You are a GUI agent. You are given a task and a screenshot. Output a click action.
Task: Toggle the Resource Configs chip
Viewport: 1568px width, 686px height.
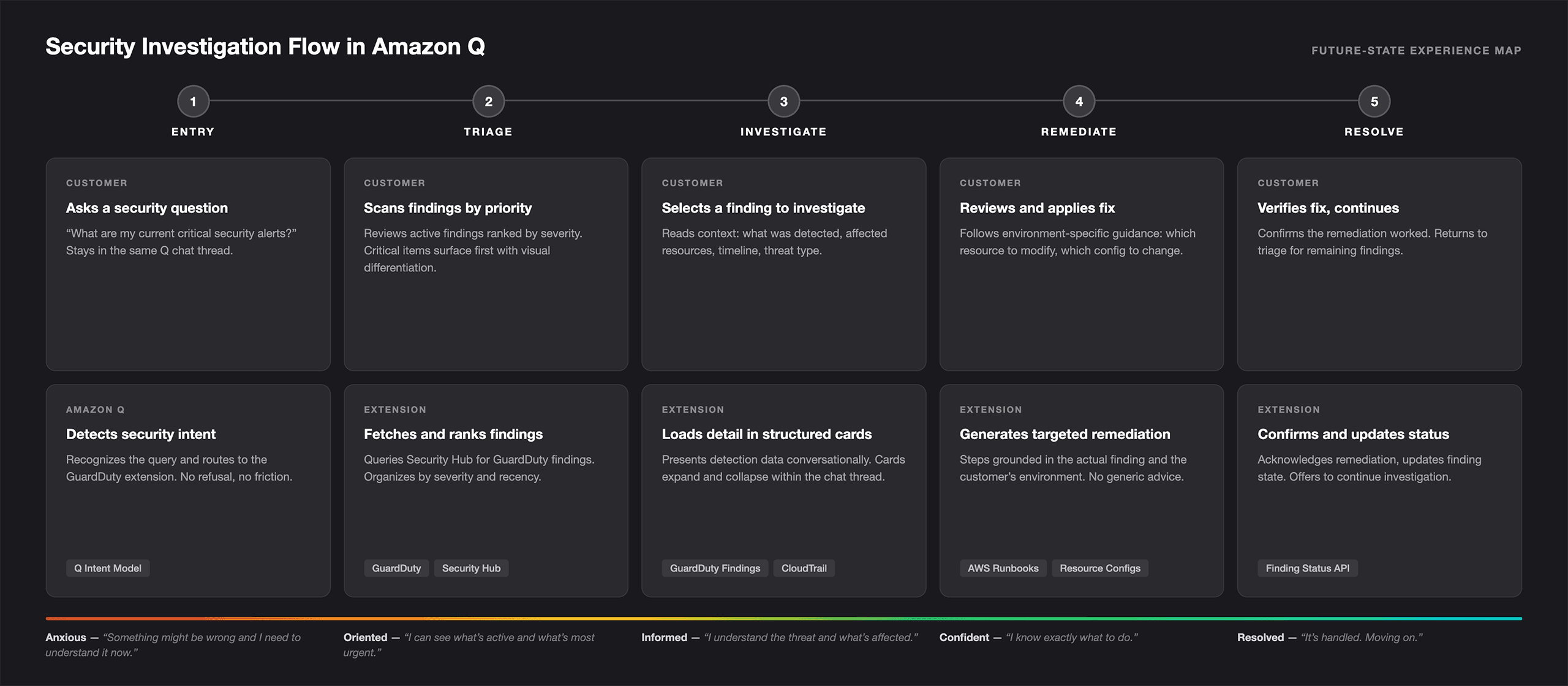pyautogui.click(x=1099, y=568)
